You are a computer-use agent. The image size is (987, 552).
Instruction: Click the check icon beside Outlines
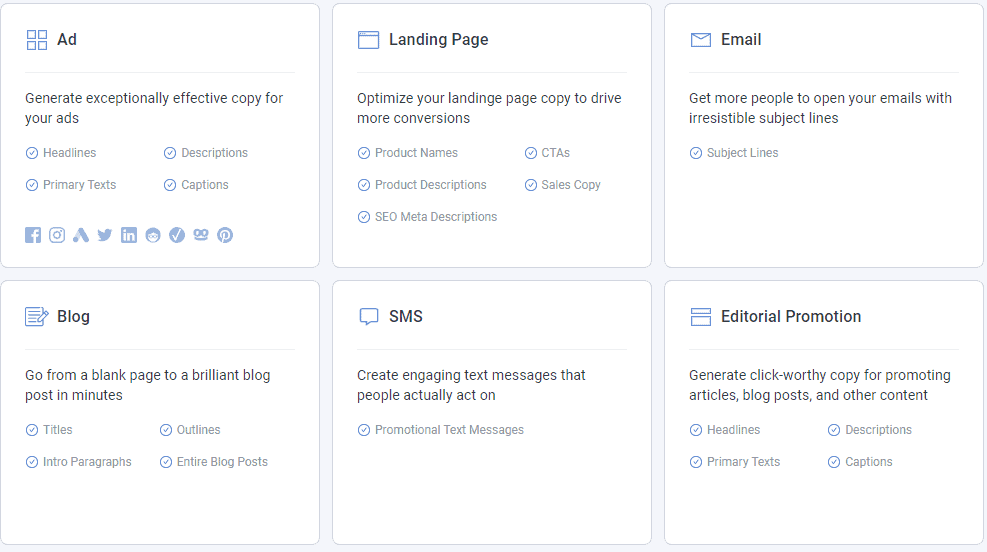[166, 430]
